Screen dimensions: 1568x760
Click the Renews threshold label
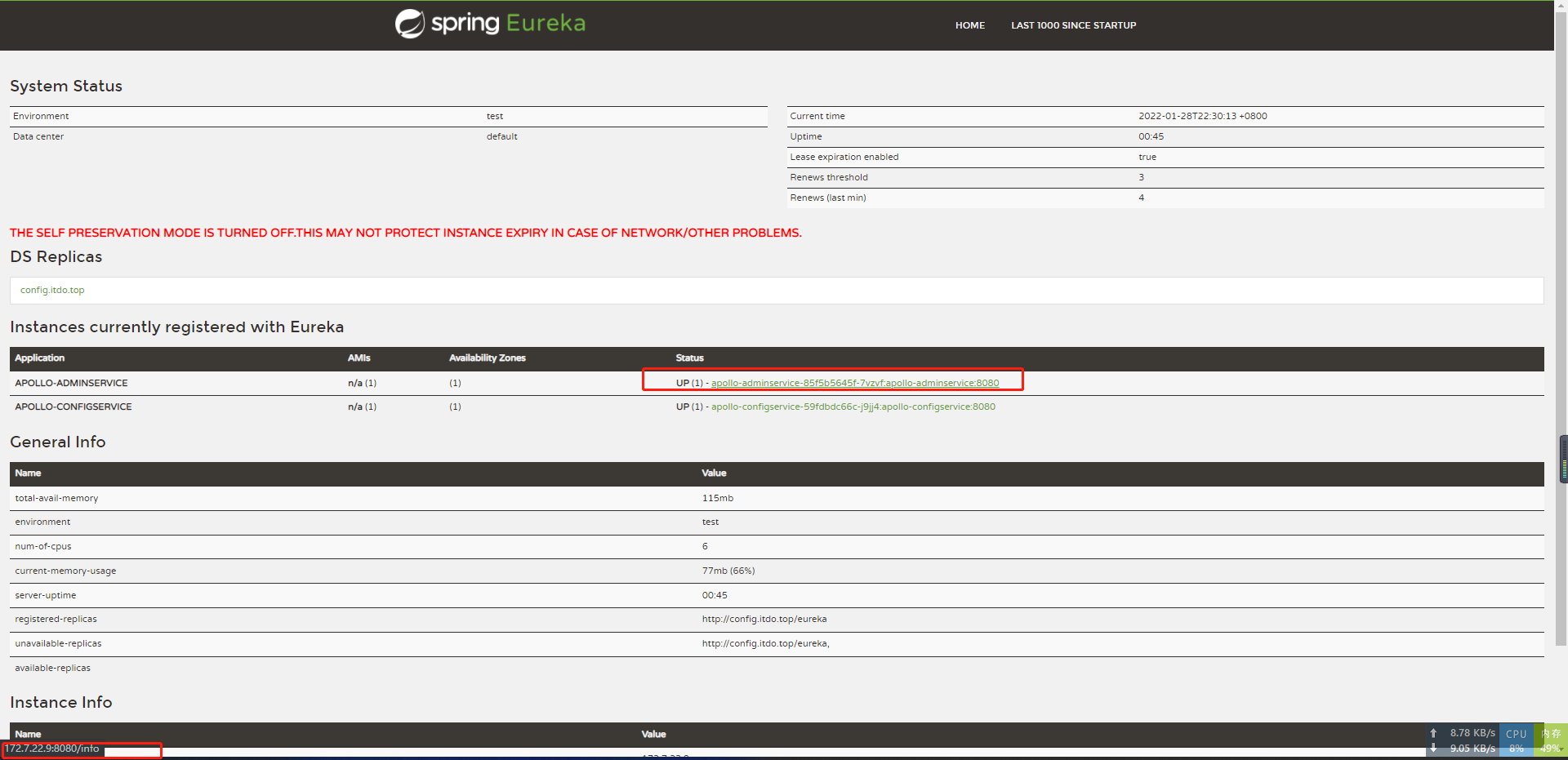(x=829, y=177)
